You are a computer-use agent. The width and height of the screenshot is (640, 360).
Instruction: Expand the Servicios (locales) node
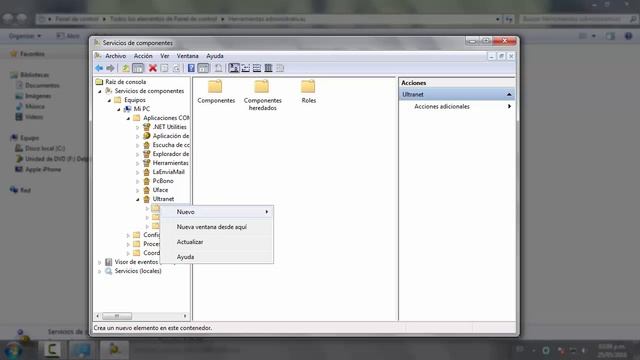(100, 271)
